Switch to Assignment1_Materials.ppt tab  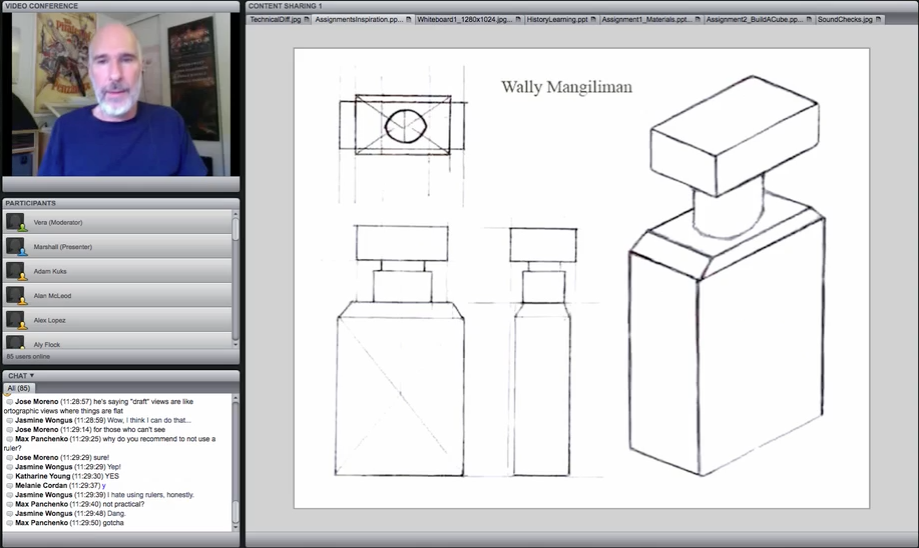651,19
